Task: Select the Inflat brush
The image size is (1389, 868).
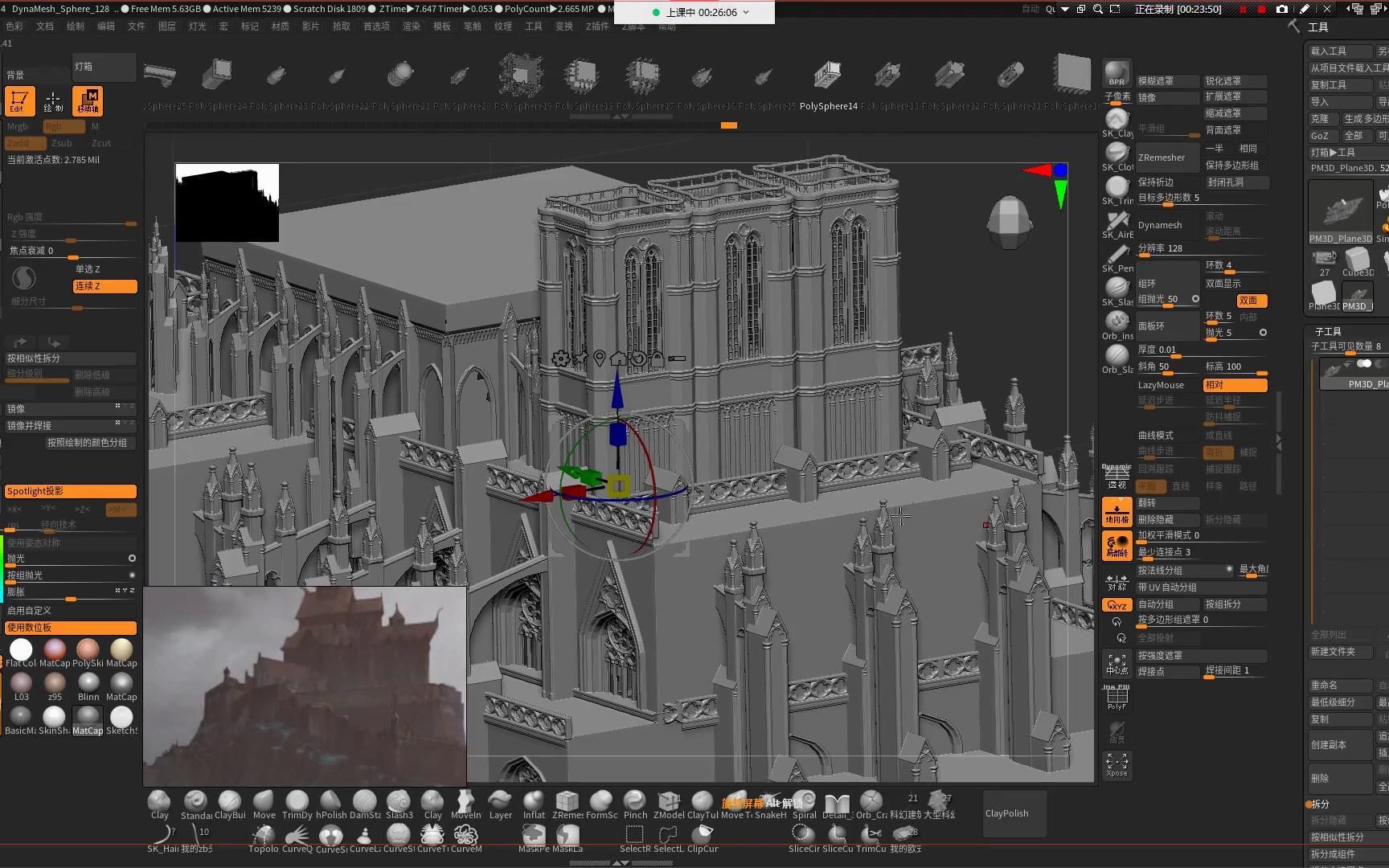Action: tap(533, 802)
